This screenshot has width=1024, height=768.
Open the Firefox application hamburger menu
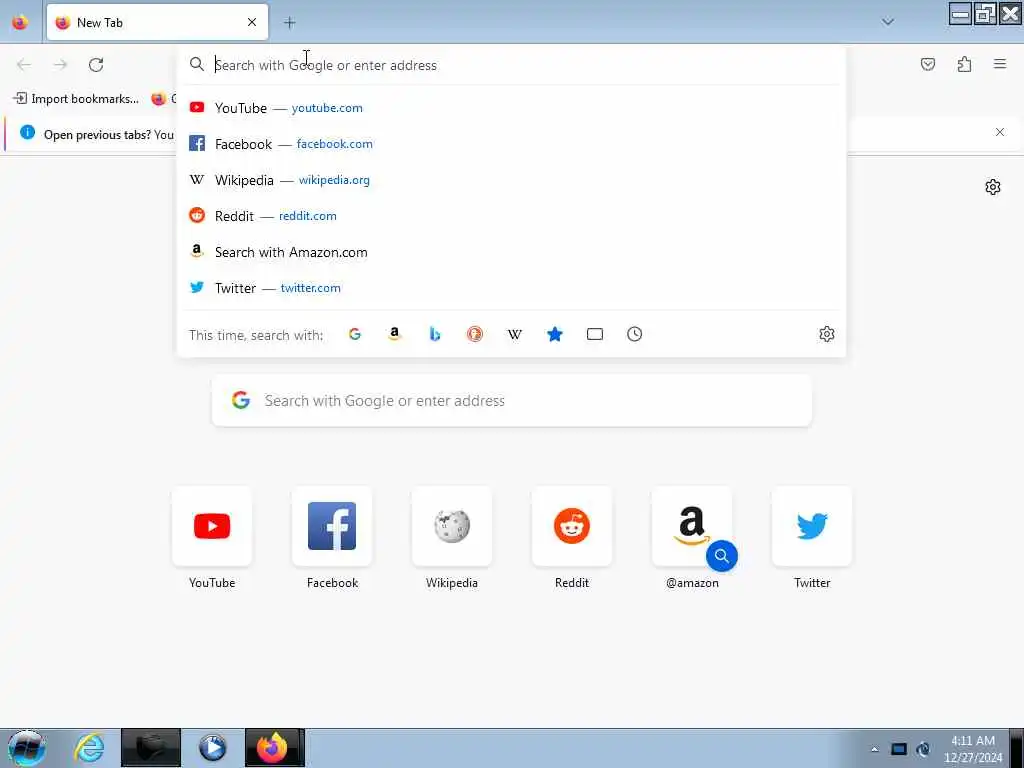[x=1000, y=64]
